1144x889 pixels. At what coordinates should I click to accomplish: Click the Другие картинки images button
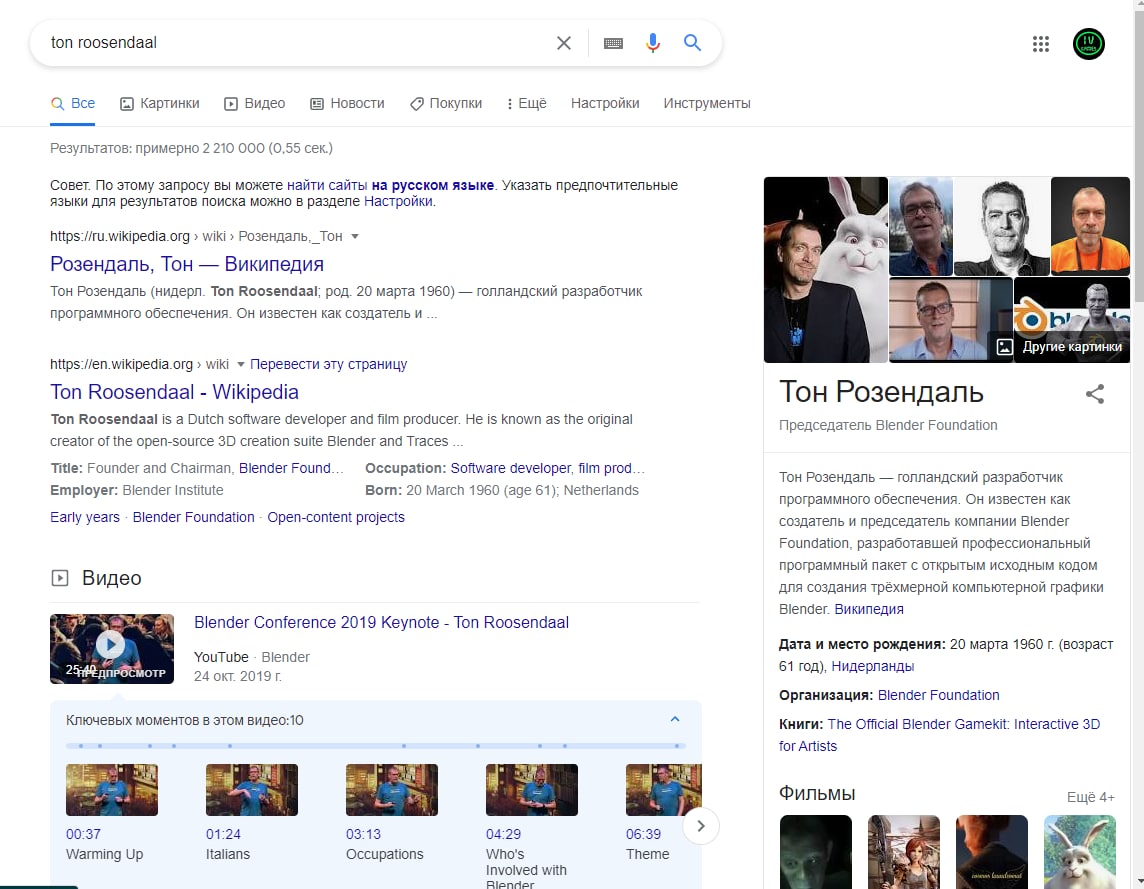pyautogui.click(x=1059, y=347)
